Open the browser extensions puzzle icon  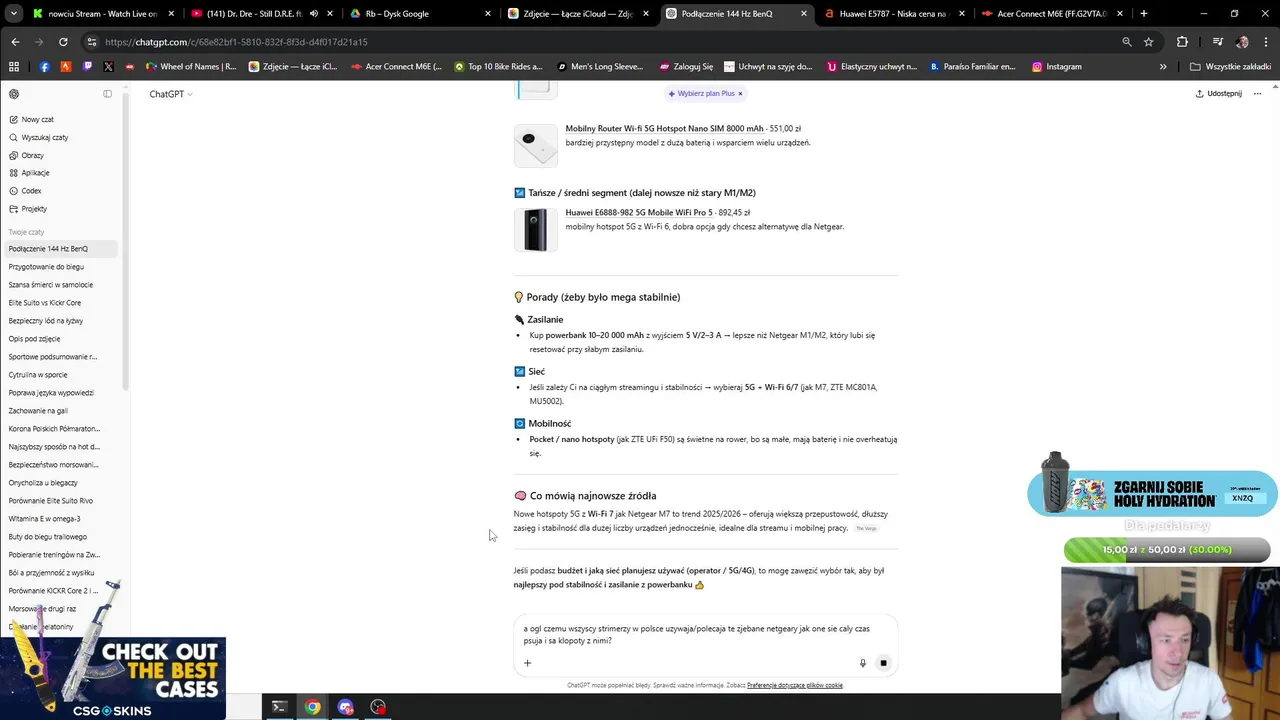(x=1183, y=42)
